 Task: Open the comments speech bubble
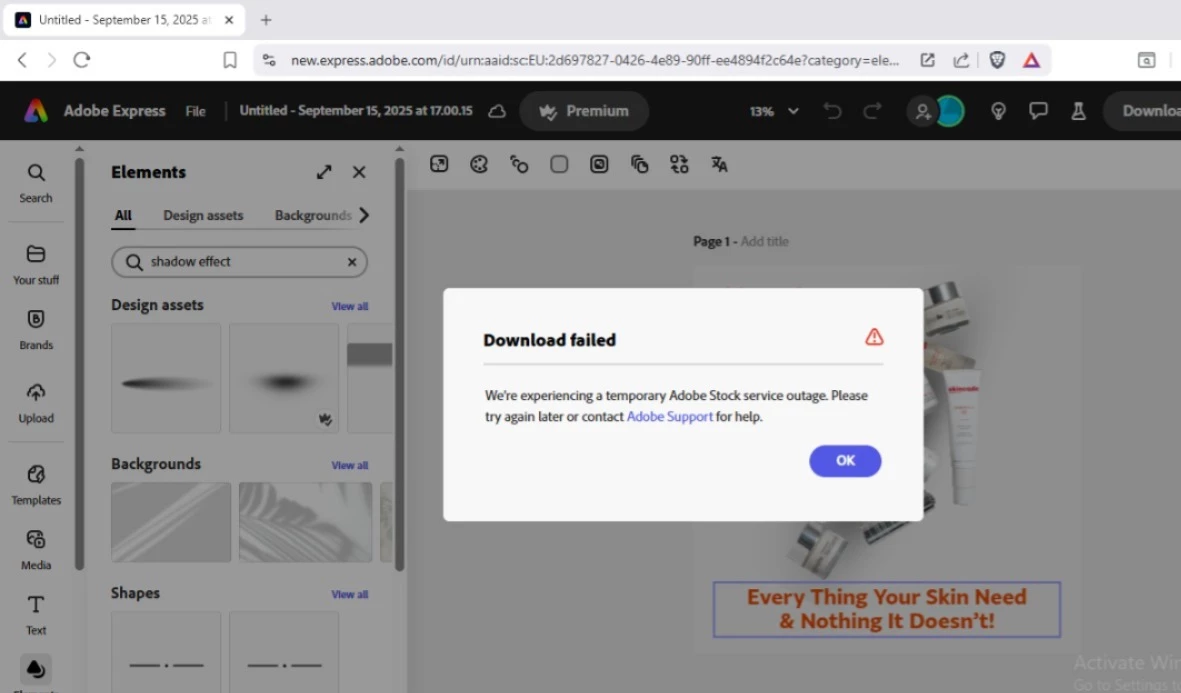click(x=1038, y=111)
